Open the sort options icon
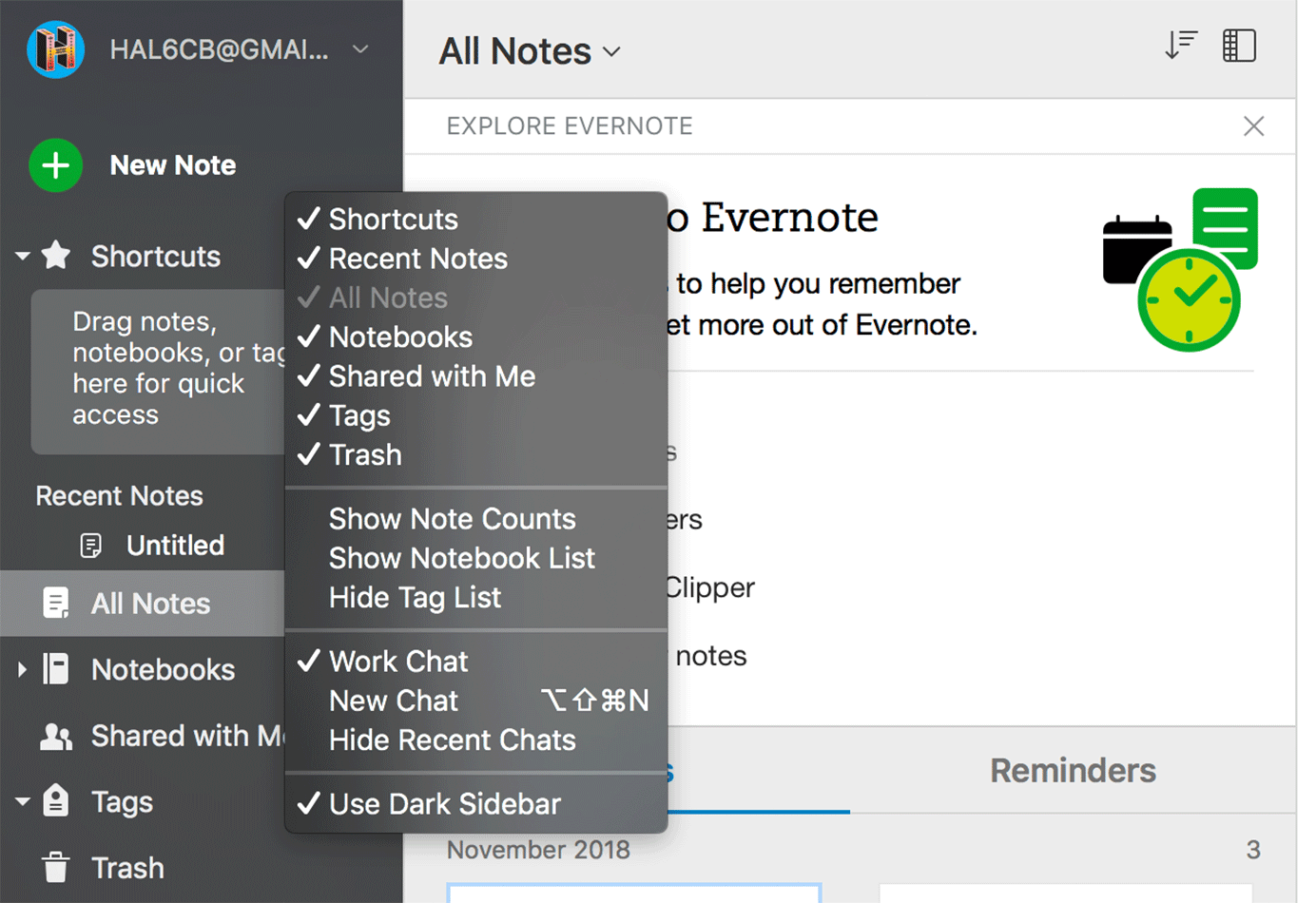1316x903 pixels. [x=1180, y=46]
